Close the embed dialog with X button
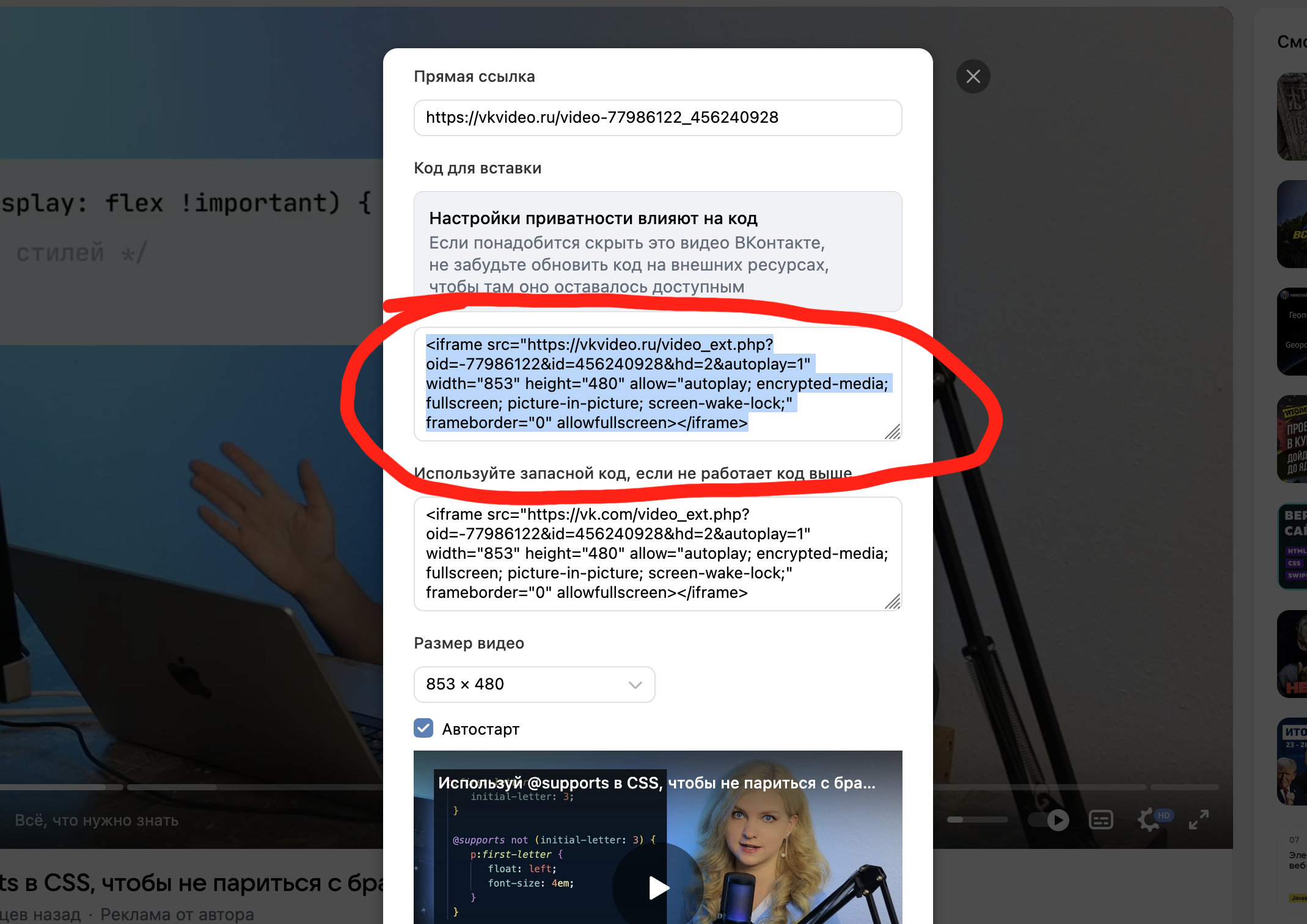The width and height of the screenshot is (1307, 924). tap(973, 76)
